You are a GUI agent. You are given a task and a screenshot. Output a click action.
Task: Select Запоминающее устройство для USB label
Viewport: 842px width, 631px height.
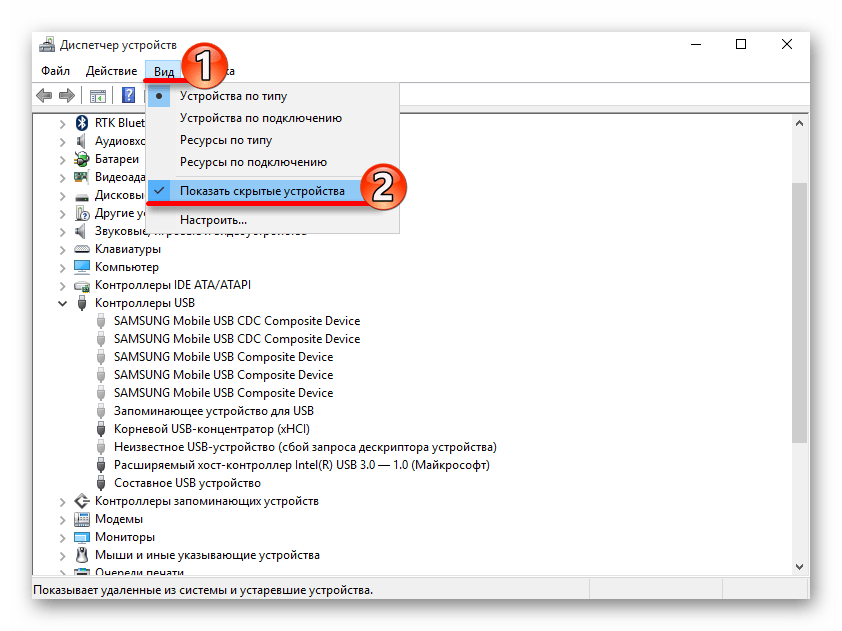214,411
